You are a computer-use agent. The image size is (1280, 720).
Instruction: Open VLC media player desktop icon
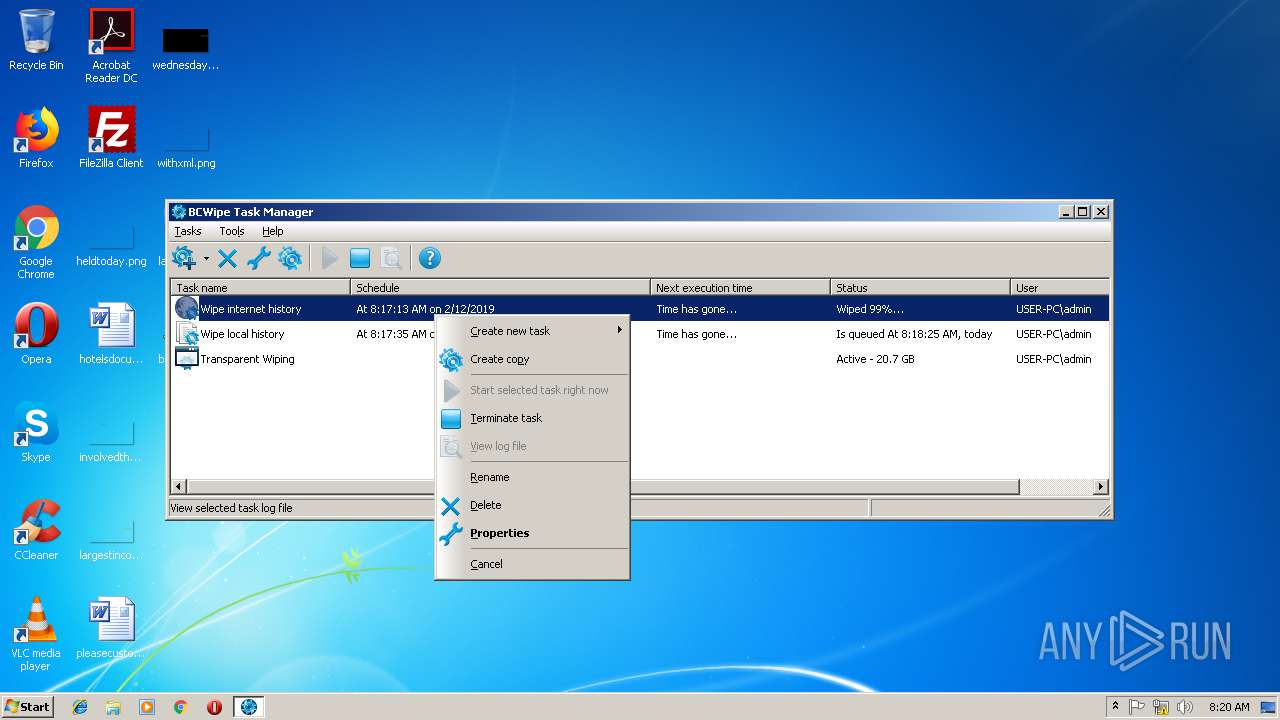[x=36, y=634]
